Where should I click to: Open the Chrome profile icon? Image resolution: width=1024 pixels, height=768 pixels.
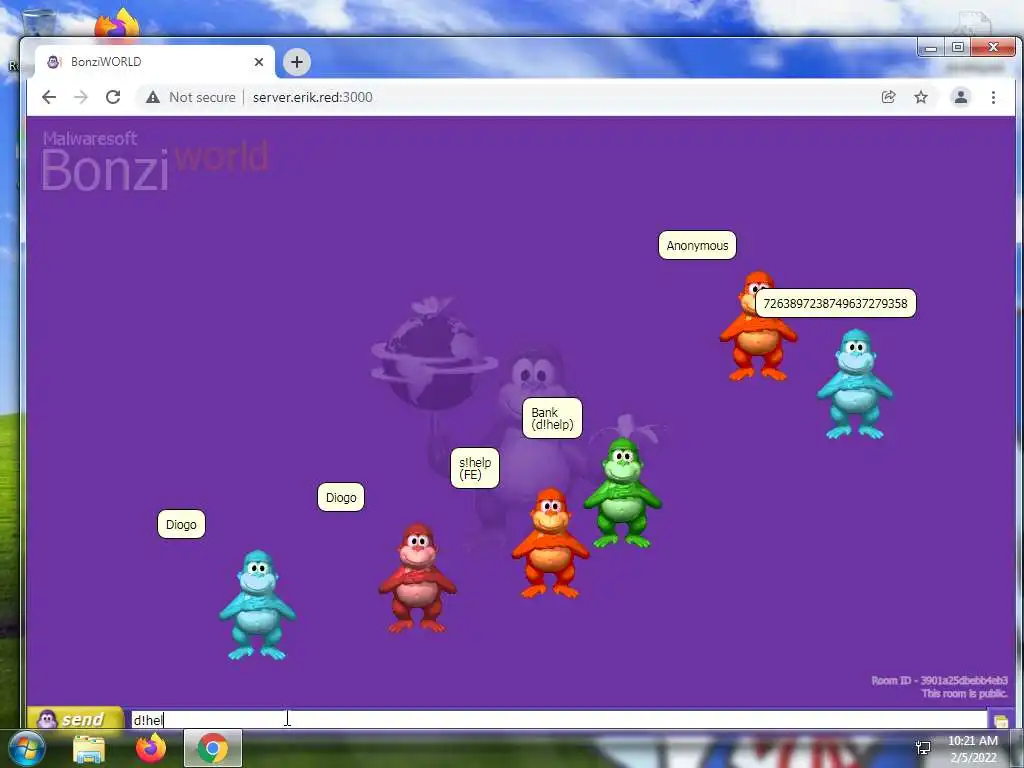click(961, 97)
